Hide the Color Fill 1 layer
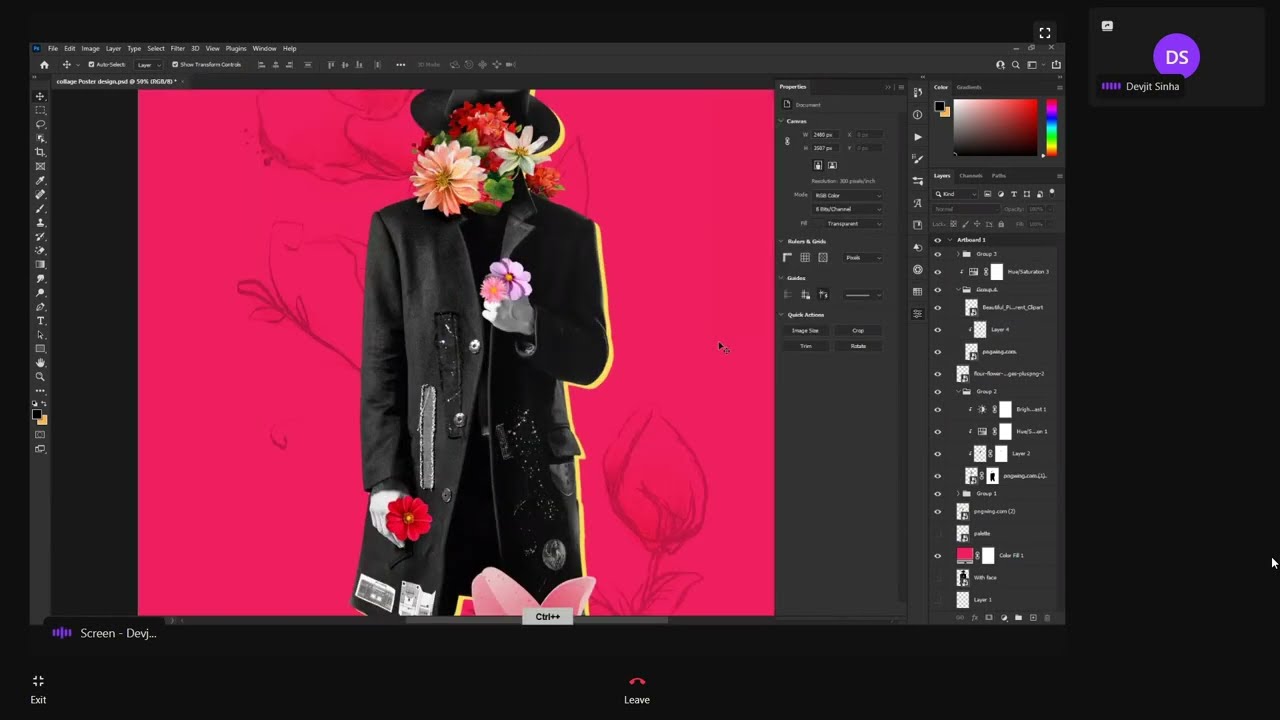Screen dimensions: 1280x720 pyautogui.click(x=937, y=555)
